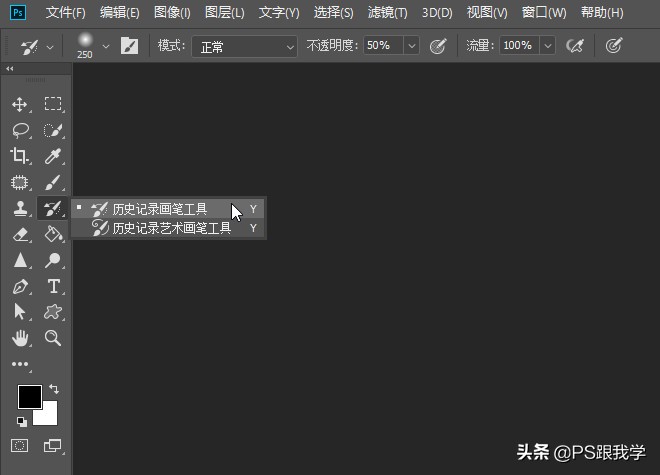Image resolution: width=660 pixels, height=475 pixels.
Task: Open 图像(I) menu
Action: [x=172, y=13]
